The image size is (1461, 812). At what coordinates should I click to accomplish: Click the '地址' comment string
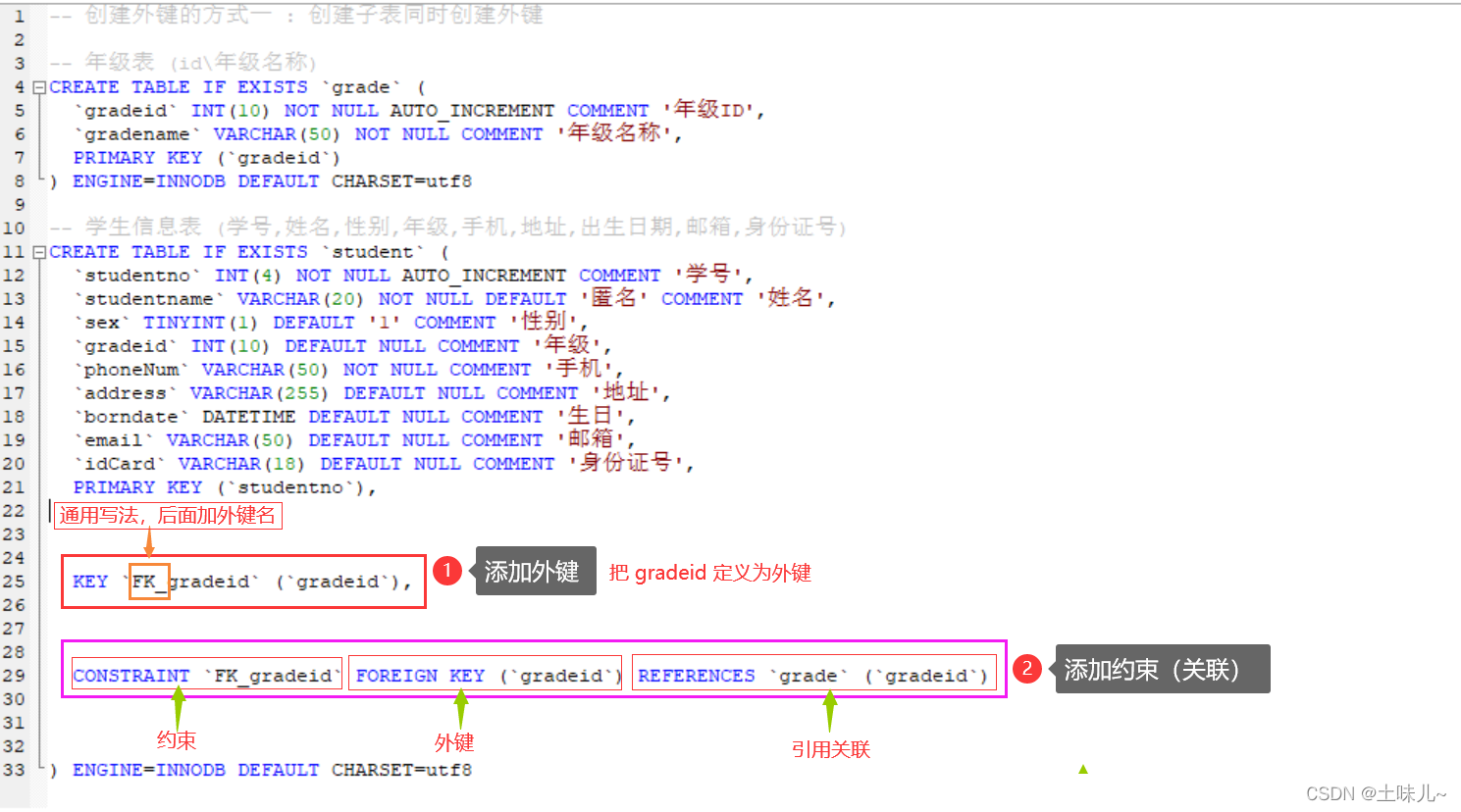[x=626, y=392]
